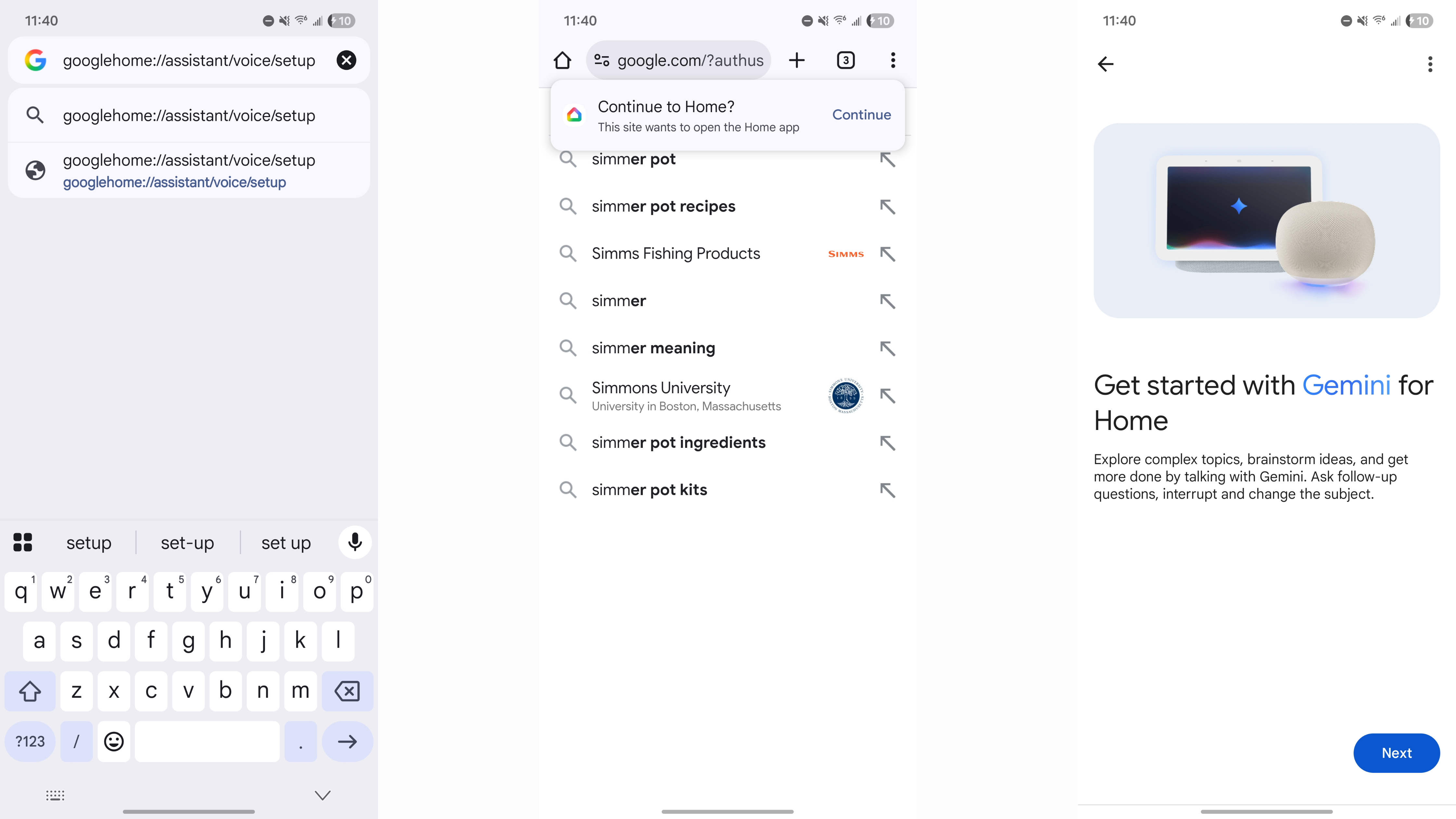Clear the address bar with the X icon
The image size is (1456, 819).
click(346, 60)
